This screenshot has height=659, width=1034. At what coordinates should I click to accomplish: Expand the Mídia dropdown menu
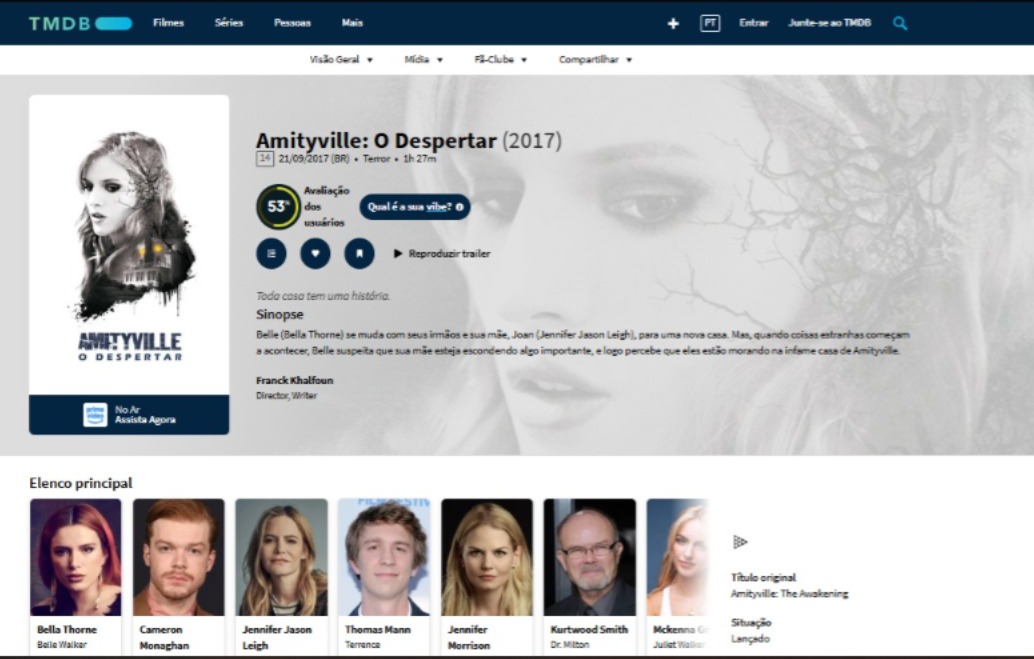[423, 60]
